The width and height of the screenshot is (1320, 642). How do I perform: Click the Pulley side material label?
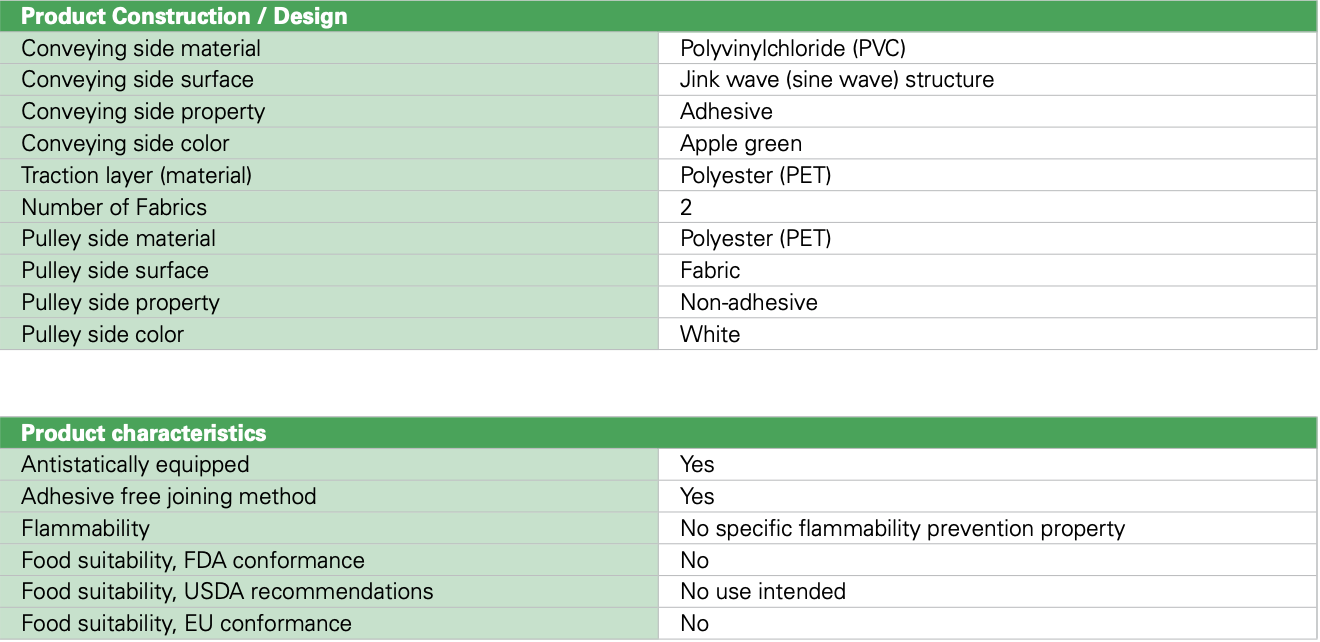coord(118,238)
